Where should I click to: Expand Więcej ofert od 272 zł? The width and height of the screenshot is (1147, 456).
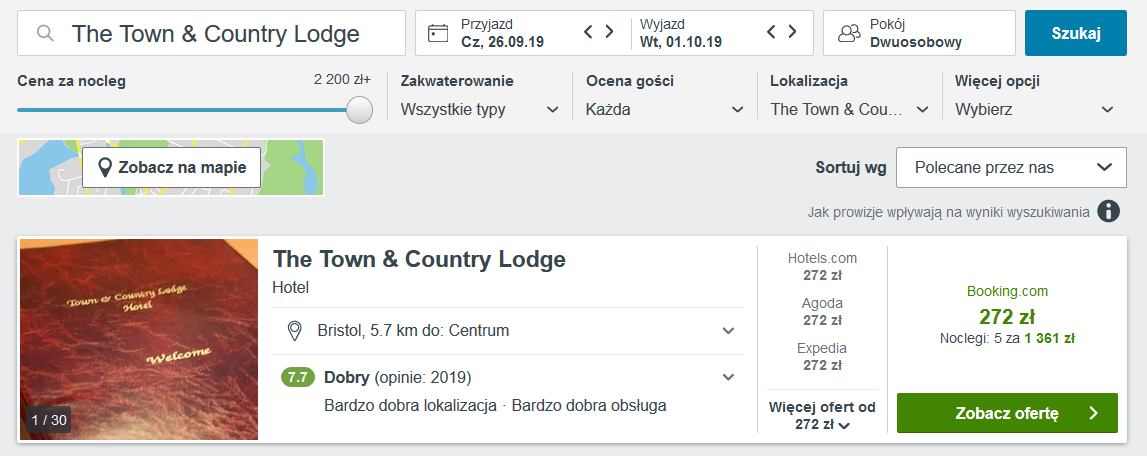pyautogui.click(x=822, y=416)
